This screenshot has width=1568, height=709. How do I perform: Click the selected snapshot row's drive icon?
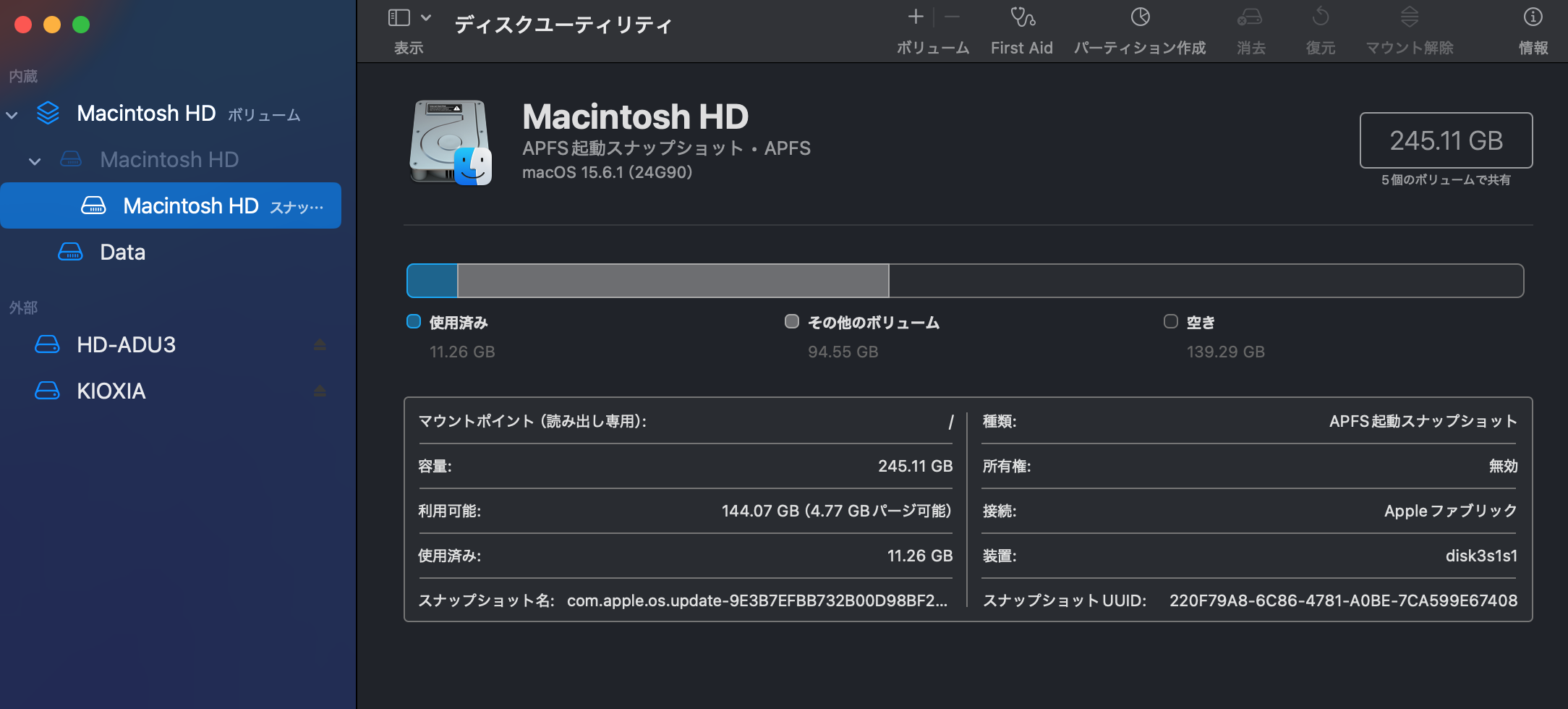(x=93, y=205)
